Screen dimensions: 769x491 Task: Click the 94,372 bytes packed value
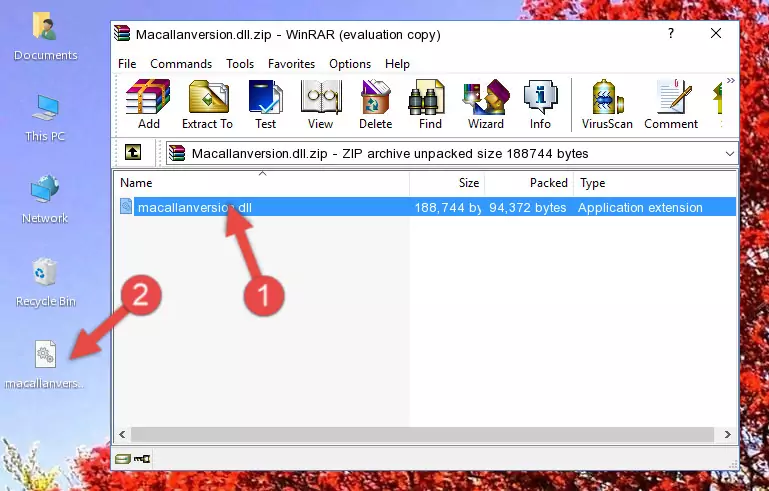(x=527, y=207)
